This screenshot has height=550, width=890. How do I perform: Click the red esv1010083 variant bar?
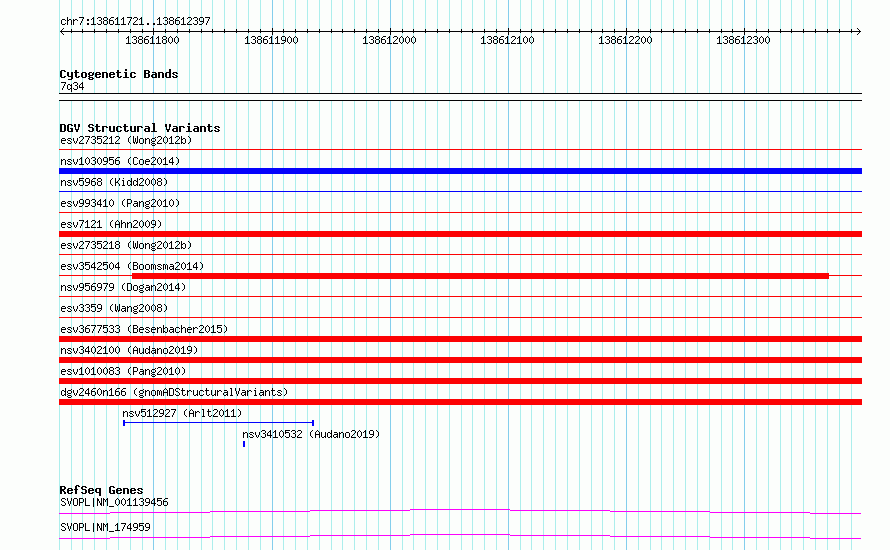pos(460,381)
